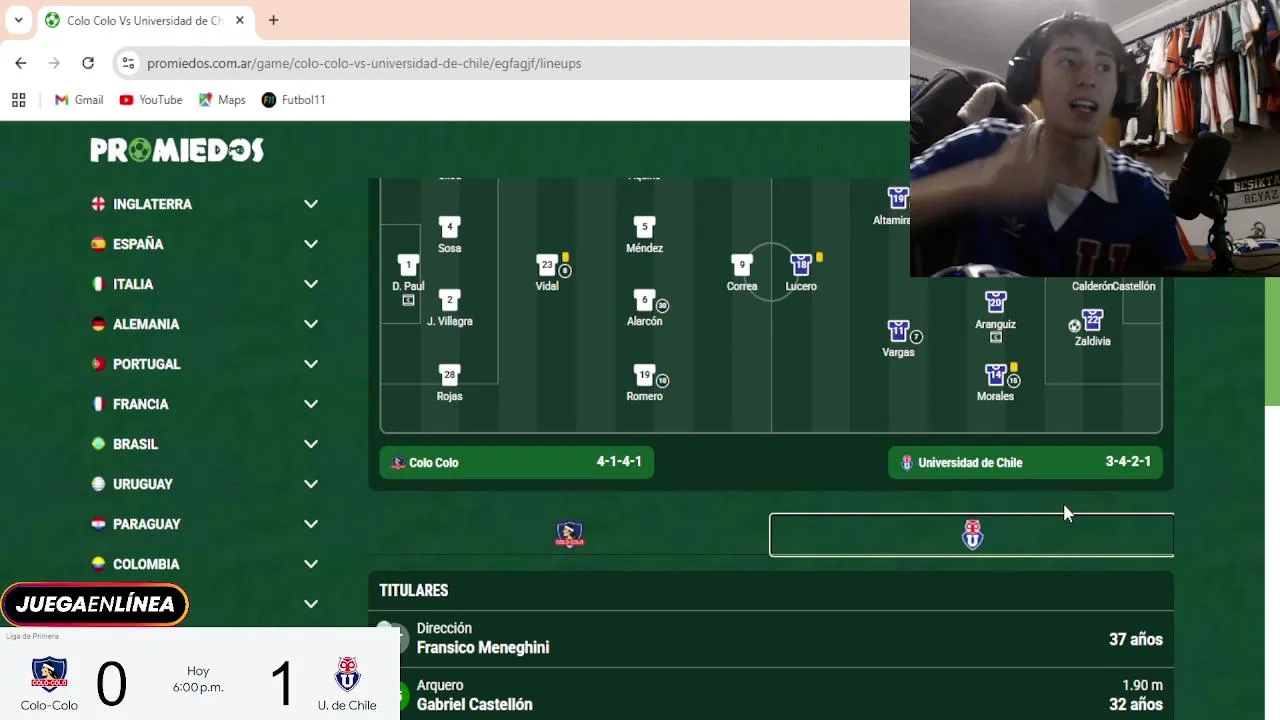Select the Uruguay flag icon
This screenshot has height=720, width=1280.
pos(98,484)
